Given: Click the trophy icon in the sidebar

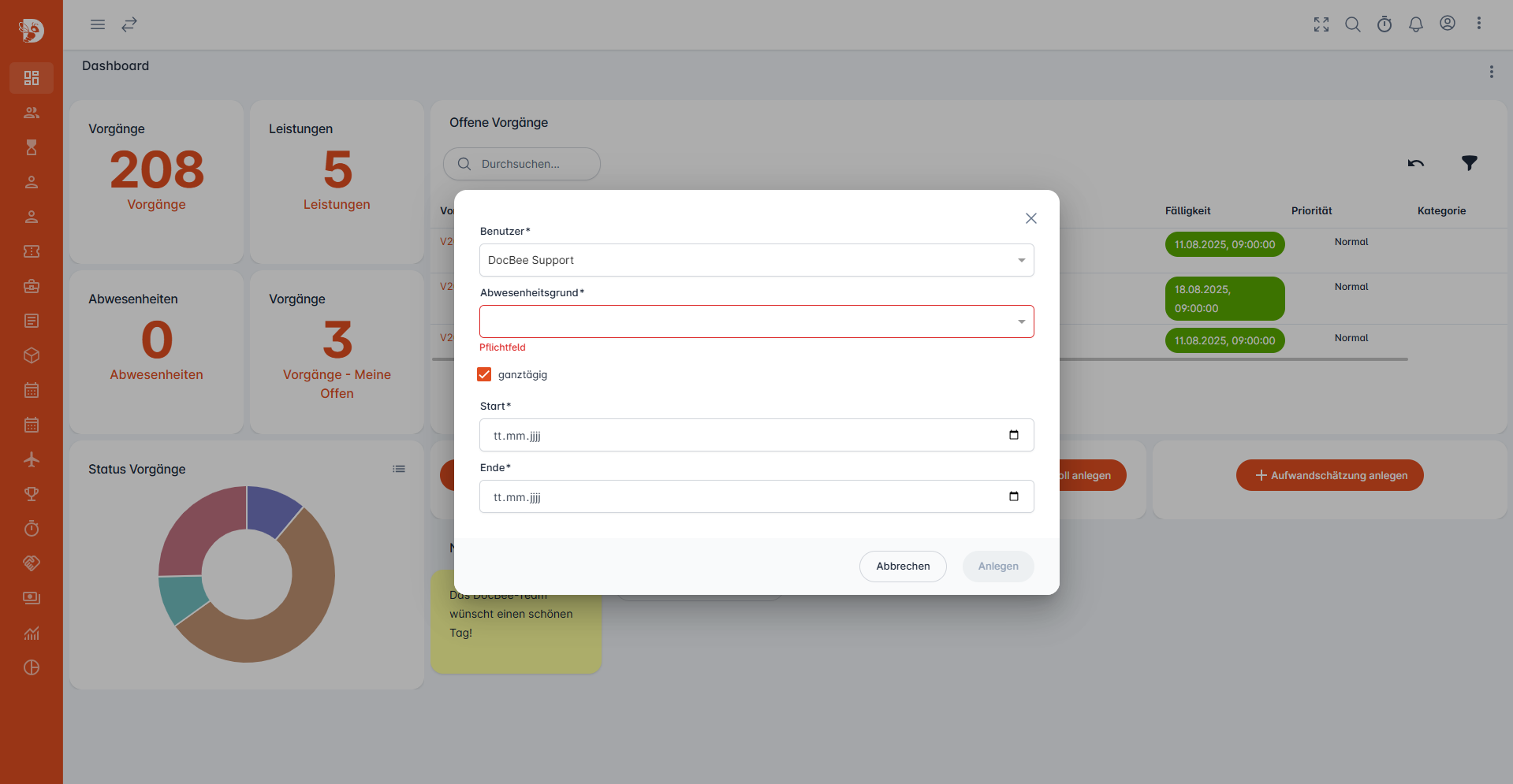Looking at the screenshot, I should coord(32,494).
